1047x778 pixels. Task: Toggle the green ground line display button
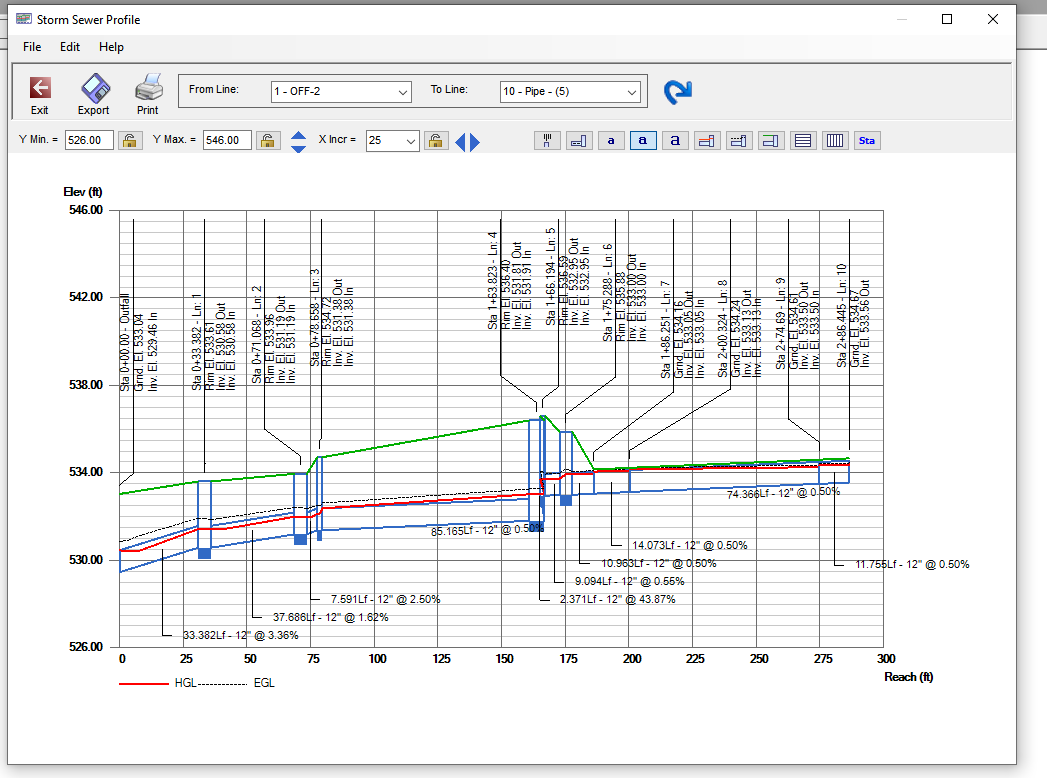771,140
